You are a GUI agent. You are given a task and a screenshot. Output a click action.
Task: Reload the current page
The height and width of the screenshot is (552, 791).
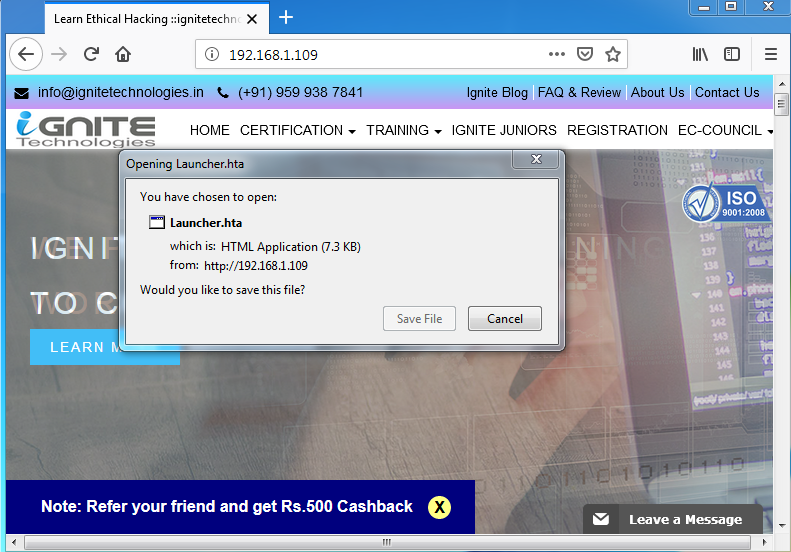coord(91,54)
